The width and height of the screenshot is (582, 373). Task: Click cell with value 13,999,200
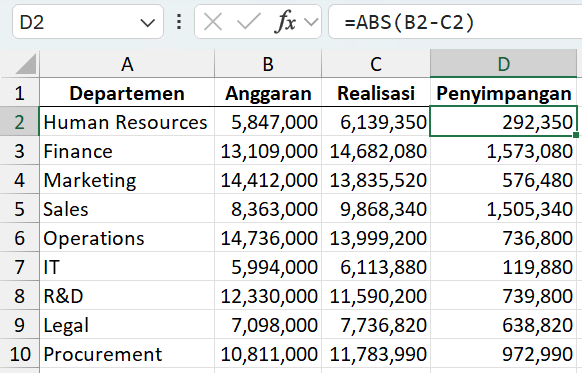pyautogui.click(x=376, y=238)
